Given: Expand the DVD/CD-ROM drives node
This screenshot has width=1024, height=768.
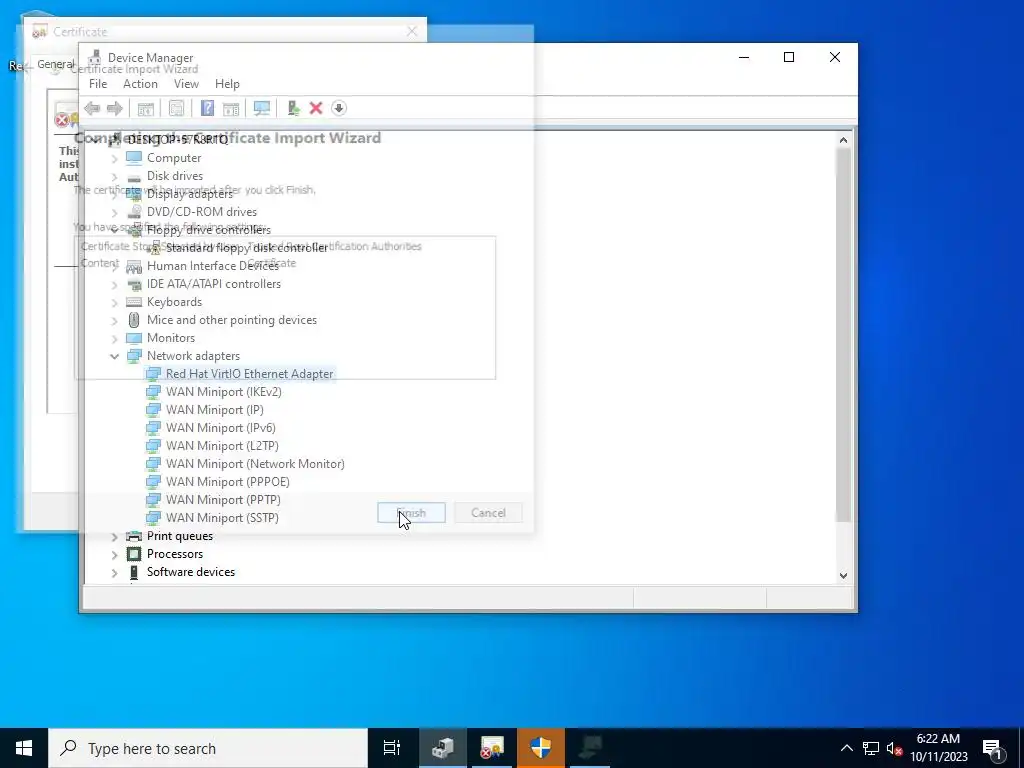Looking at the screenshot, I should (114, 212).
